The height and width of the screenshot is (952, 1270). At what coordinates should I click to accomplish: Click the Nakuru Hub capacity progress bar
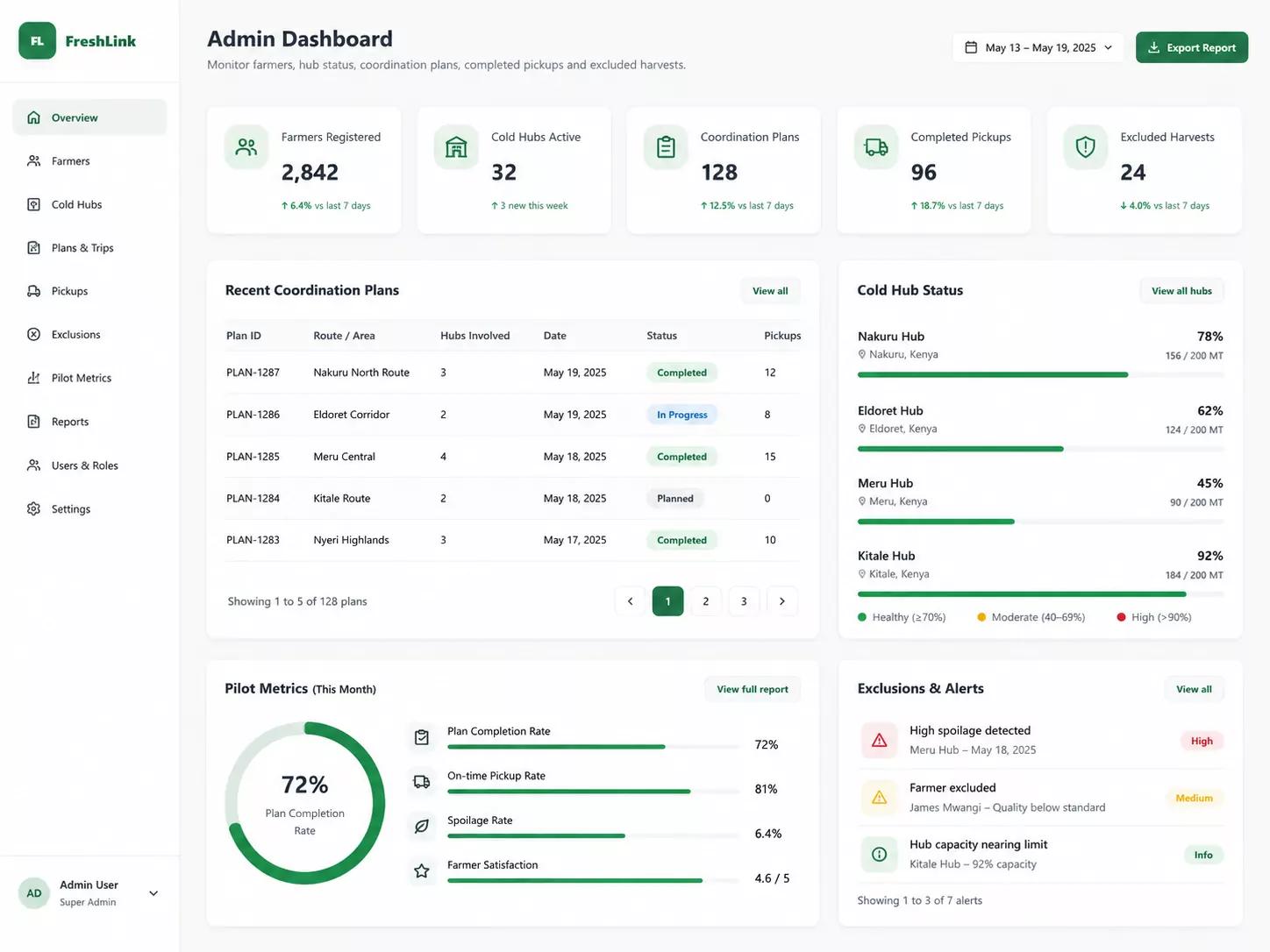[x=1040, y=374]
